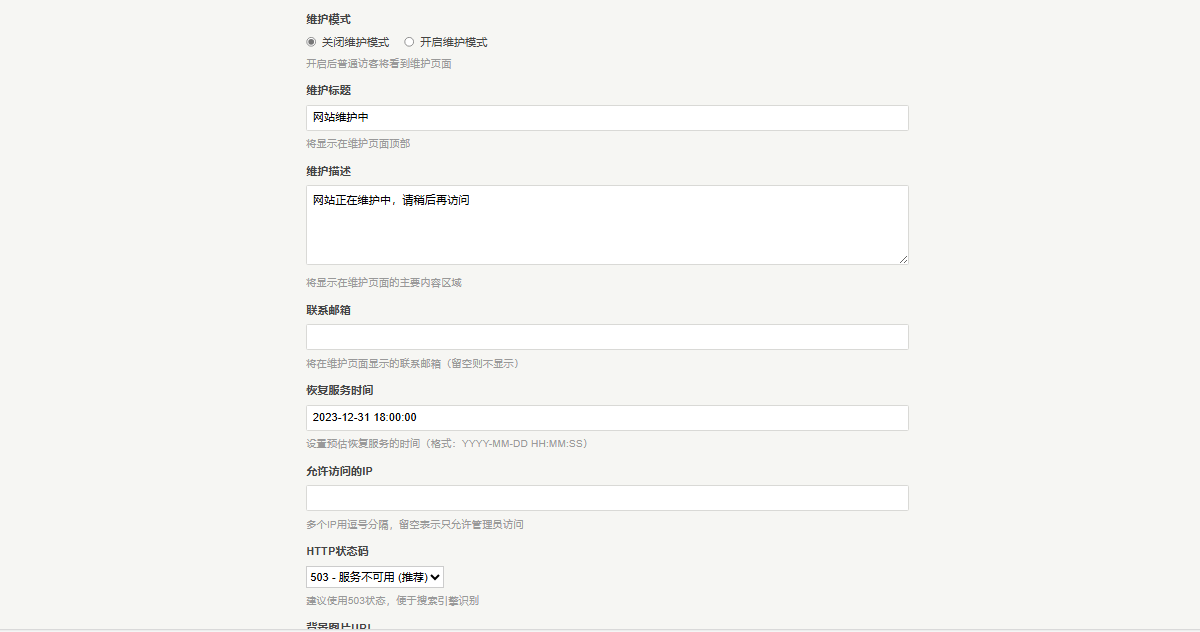
Task: Focus the empty 联系邮箱 field
Action: [607, 337]
